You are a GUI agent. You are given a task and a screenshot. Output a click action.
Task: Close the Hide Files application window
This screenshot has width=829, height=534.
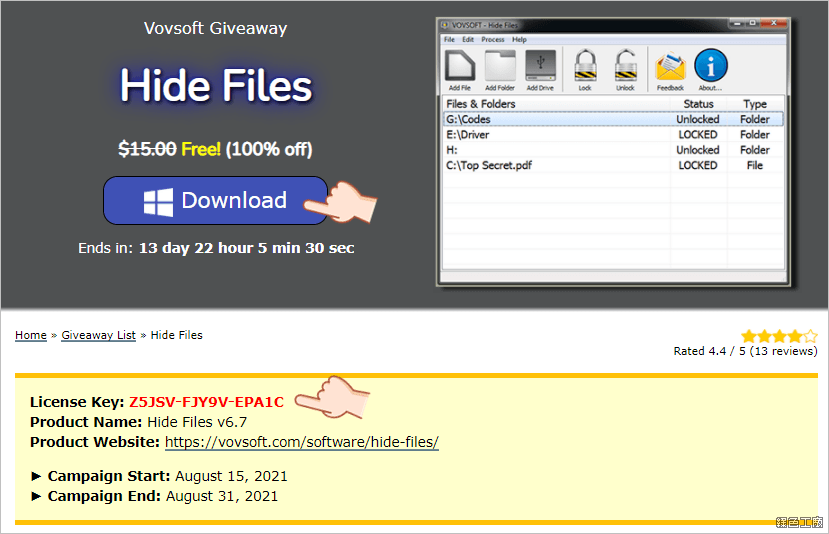pyautogui.click(x=773, y=23)
